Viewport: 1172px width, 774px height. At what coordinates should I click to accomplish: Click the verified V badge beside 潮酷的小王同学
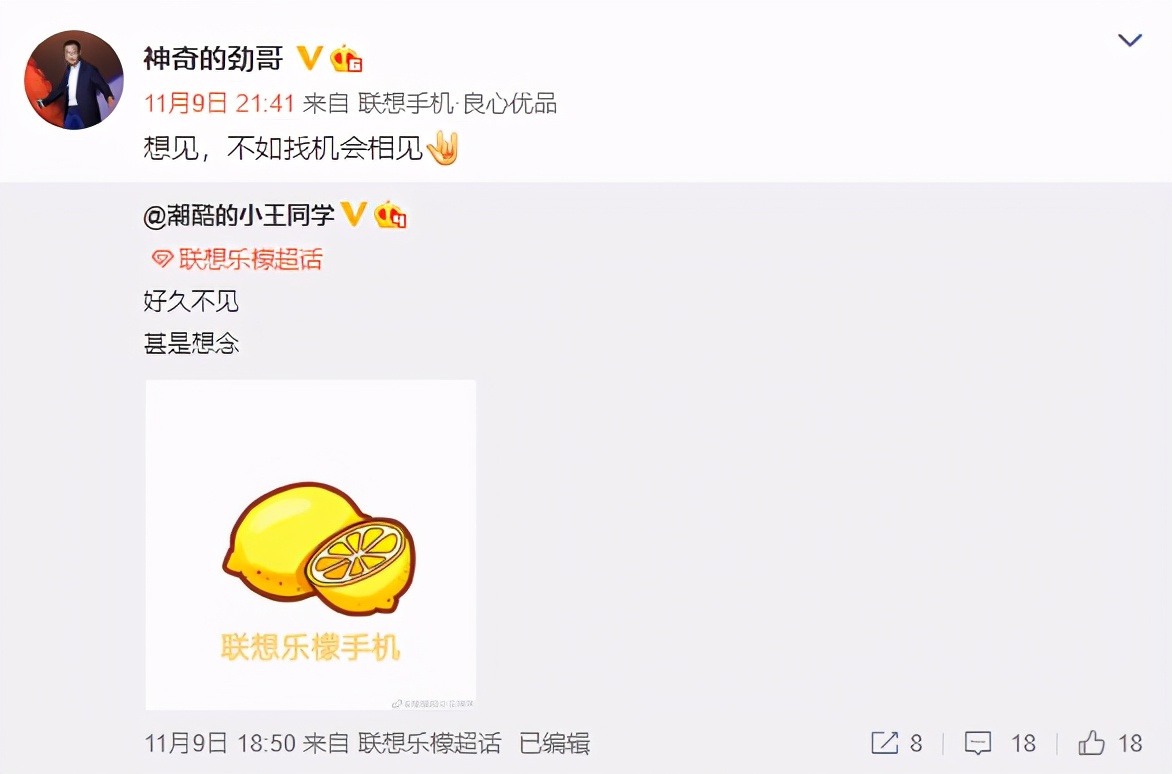(x=354, y=214)
